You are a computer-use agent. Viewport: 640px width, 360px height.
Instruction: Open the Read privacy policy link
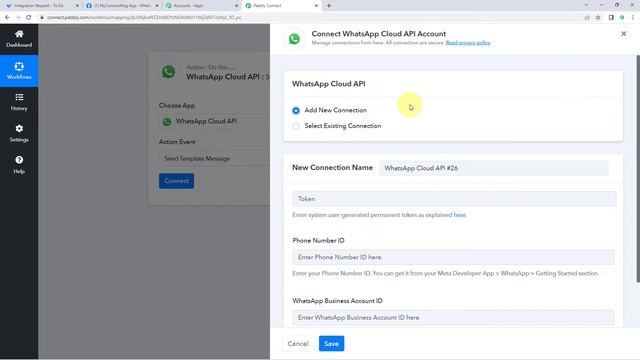(x=468, y=43)
